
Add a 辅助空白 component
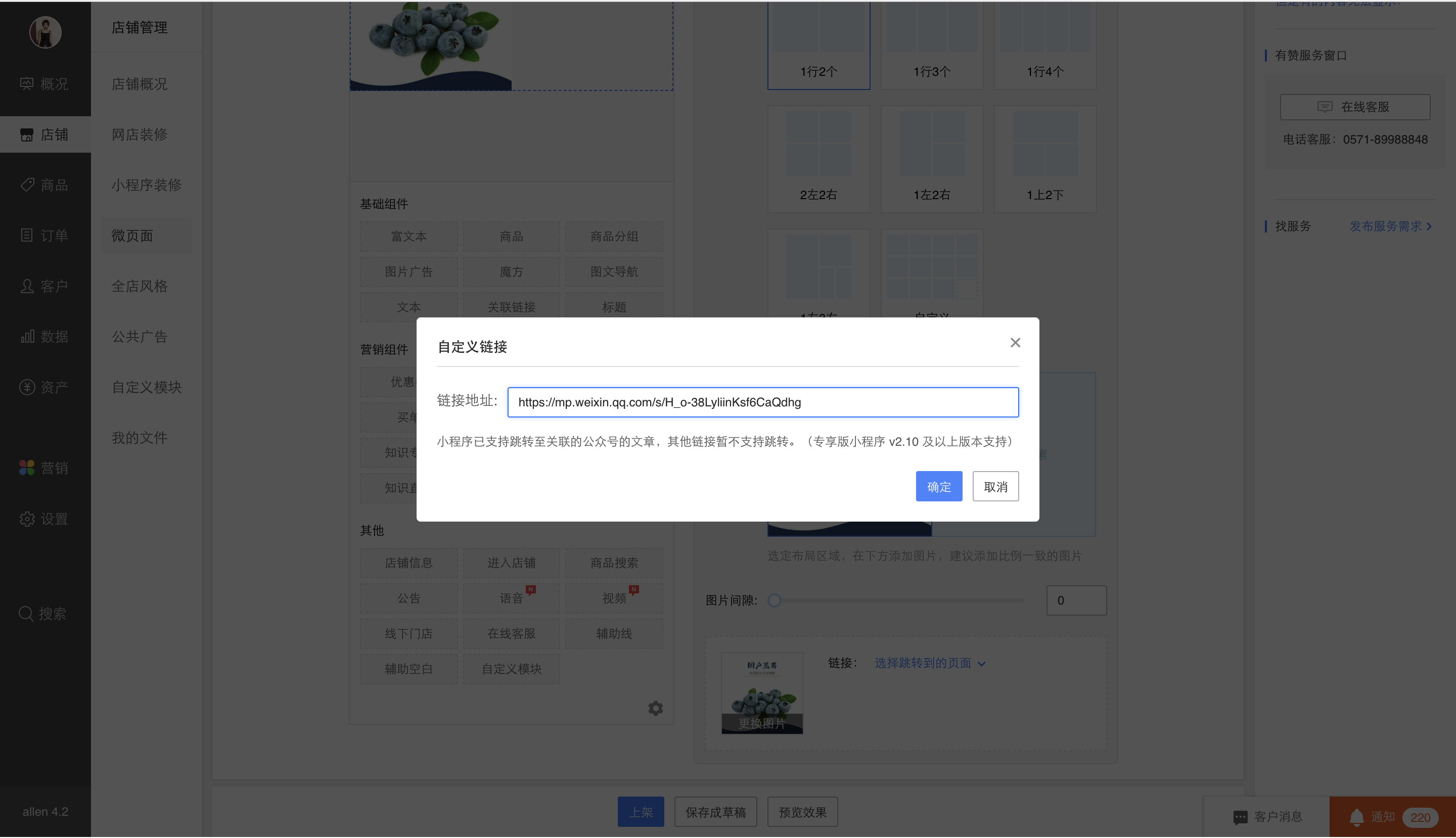click(x=409, y=669)
